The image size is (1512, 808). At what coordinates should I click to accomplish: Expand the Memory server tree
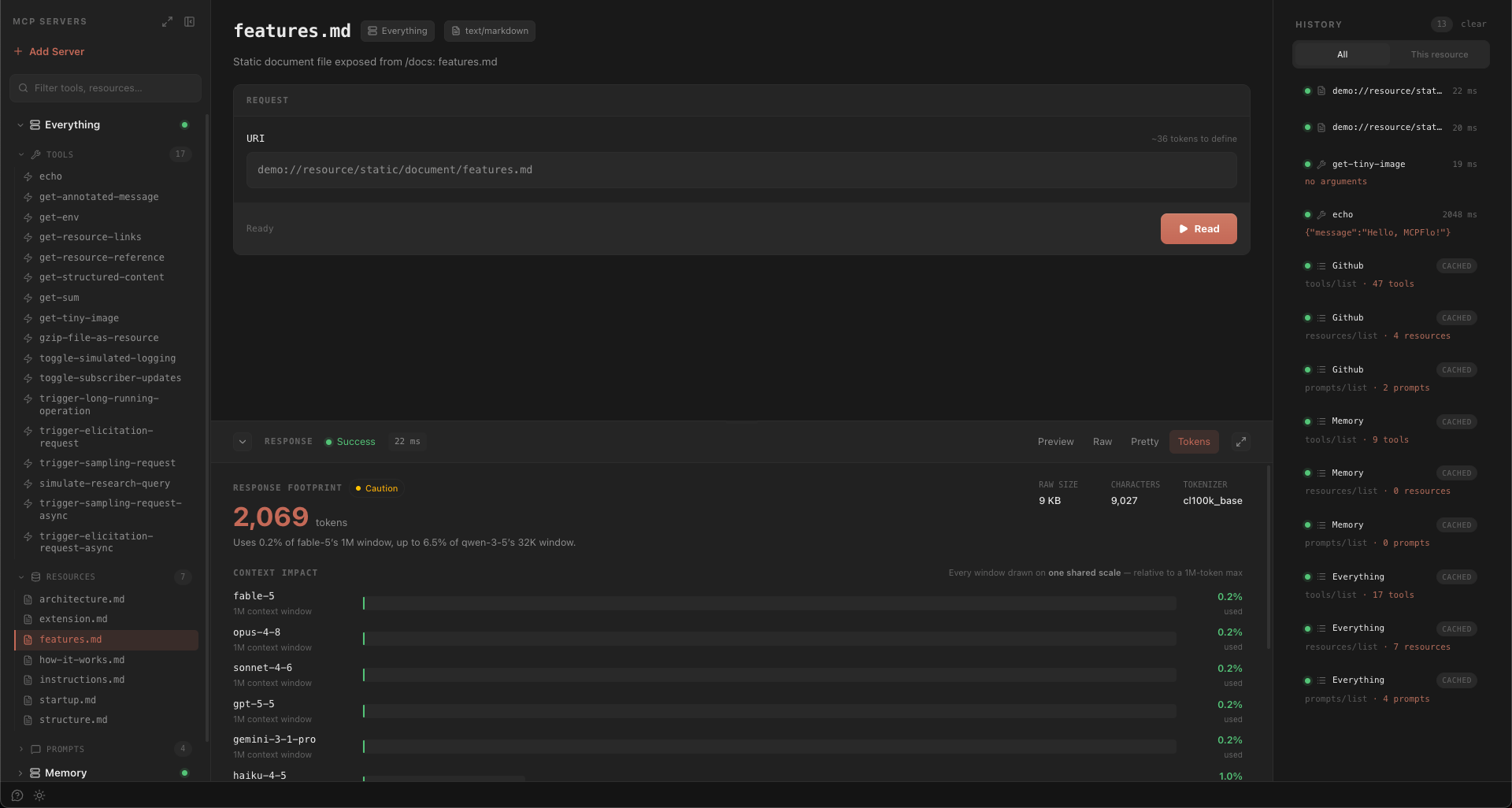coord(20,773)
